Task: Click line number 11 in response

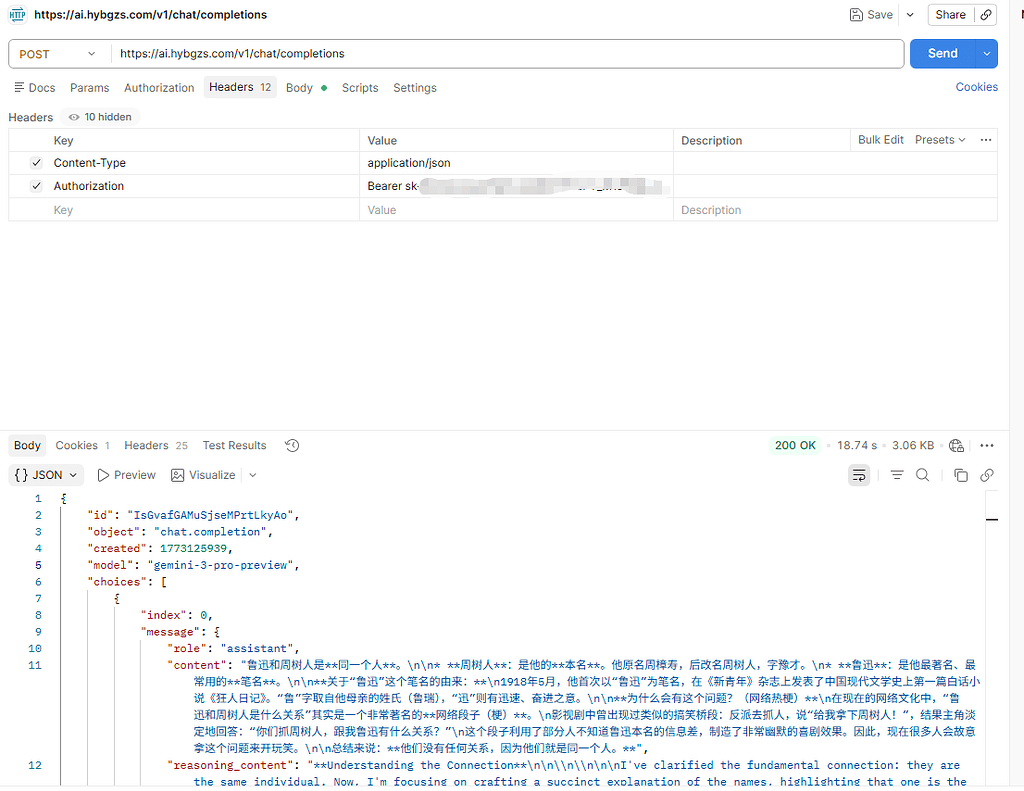Action: (x=35, y=665)
